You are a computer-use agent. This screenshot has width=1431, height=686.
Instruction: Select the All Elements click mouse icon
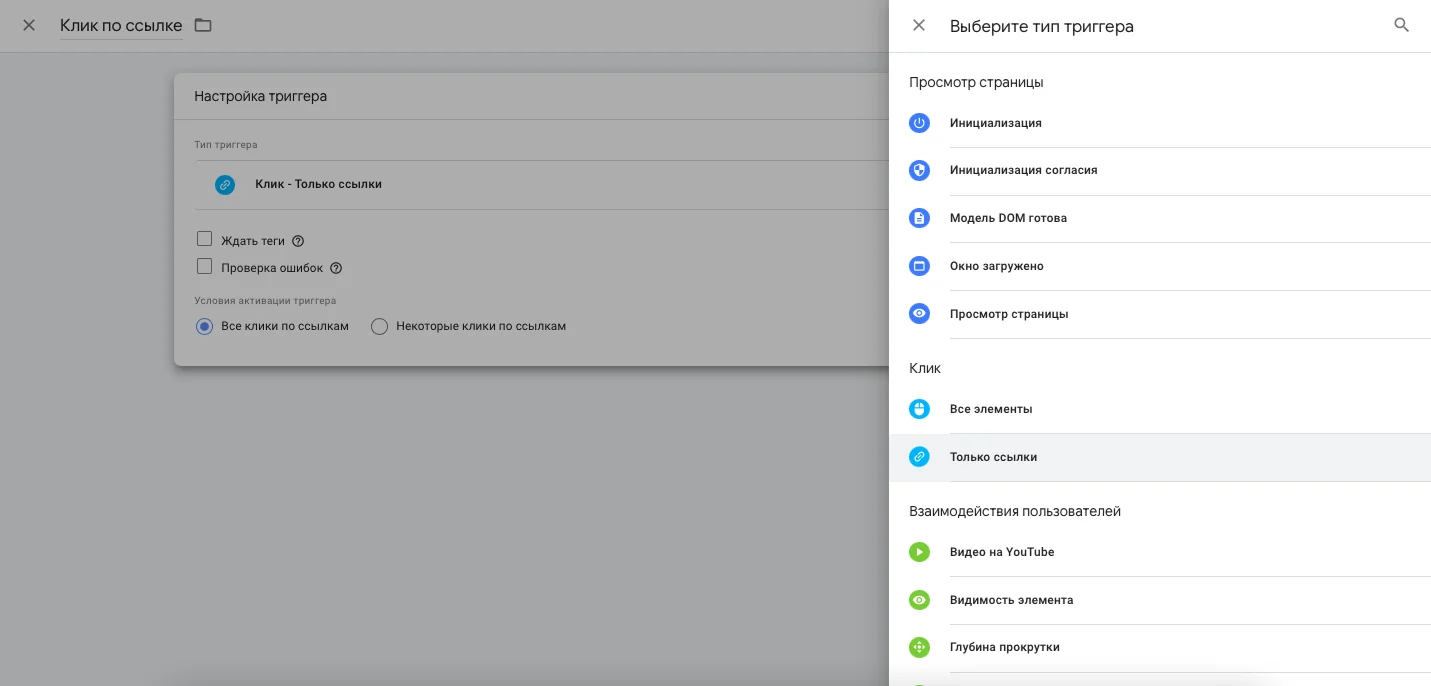click(x=919, y=409)
